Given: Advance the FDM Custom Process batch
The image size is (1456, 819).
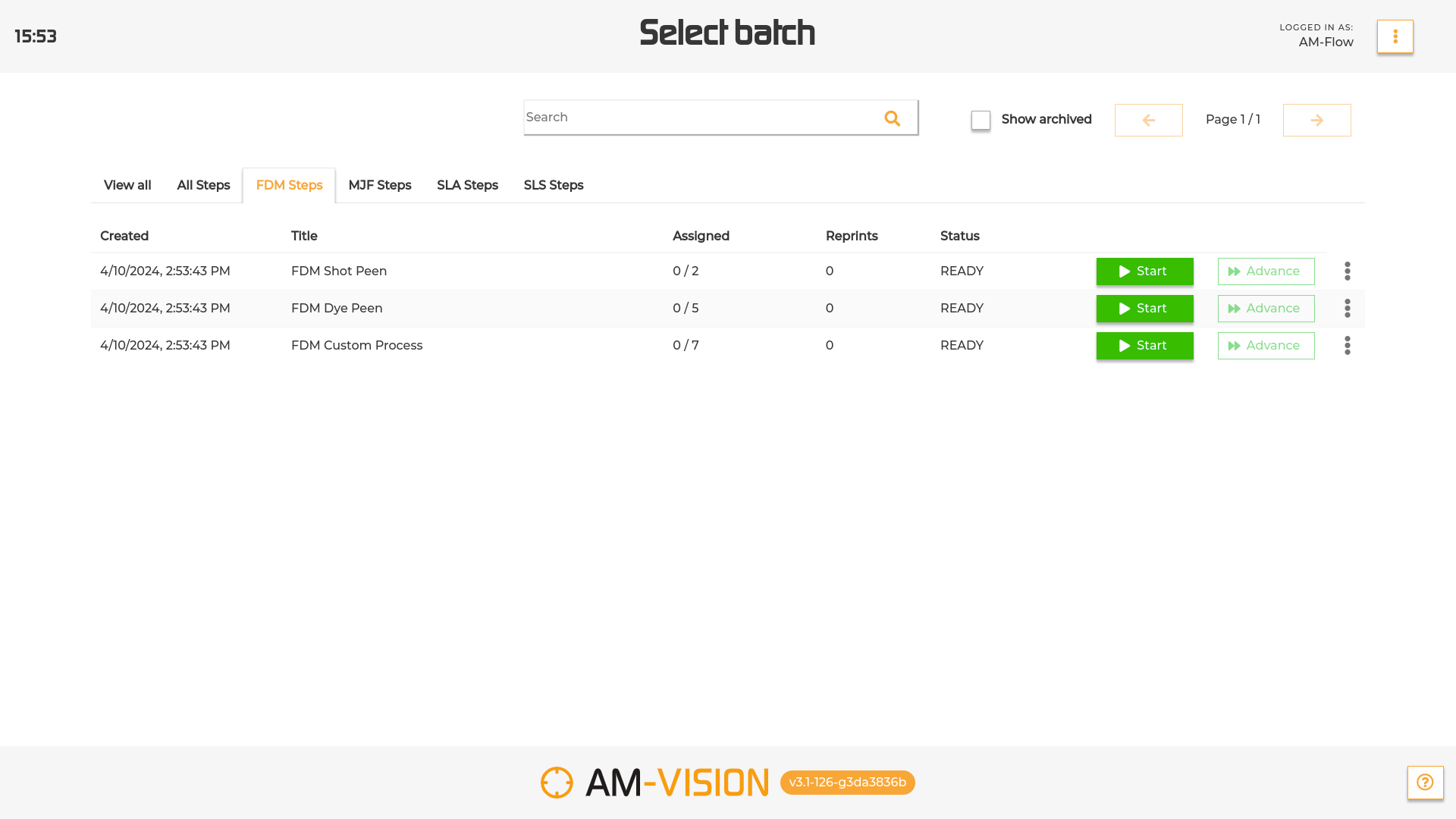Looking at the screenshot, I should click(1266, 345).
